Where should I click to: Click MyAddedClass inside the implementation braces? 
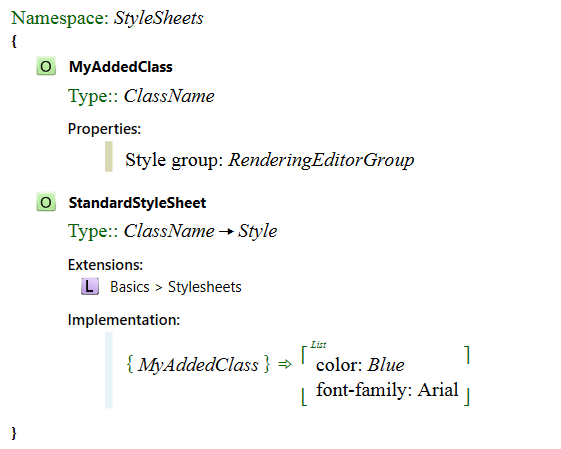[x=198, y=365]
